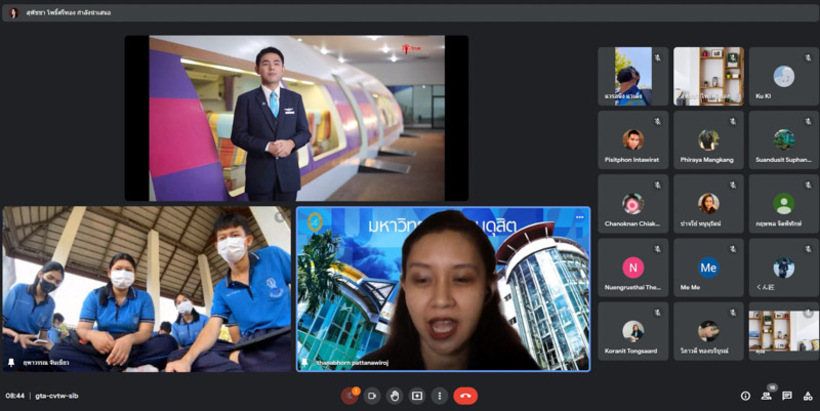Select the Pisitphon Intawirat participant tile
The image size is (820, 411).
point(633,140)
